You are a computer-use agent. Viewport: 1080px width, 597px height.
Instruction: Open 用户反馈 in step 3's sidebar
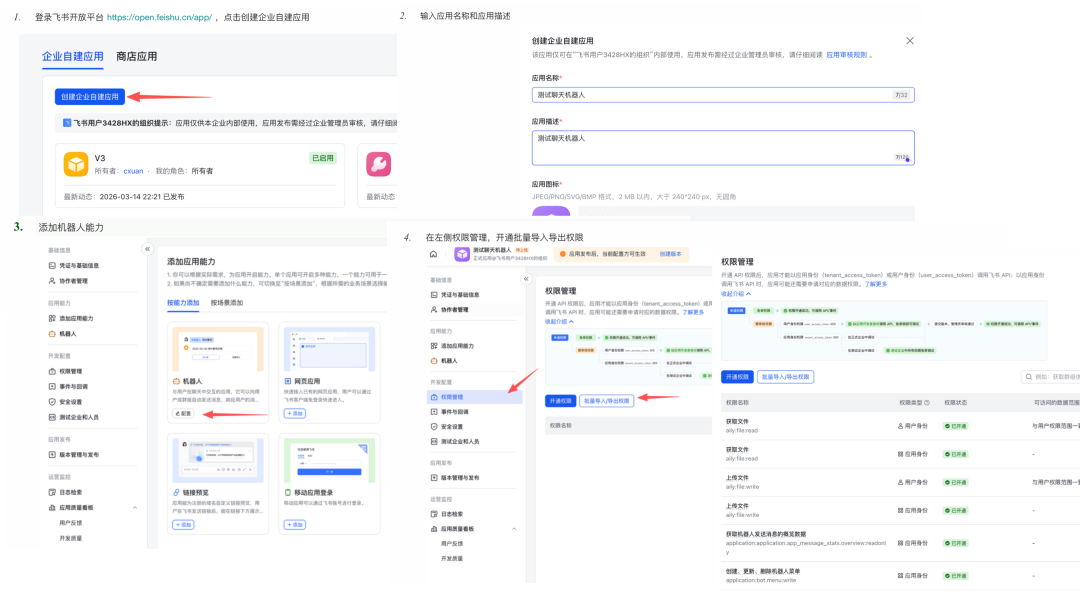click(x=71, y=523)
